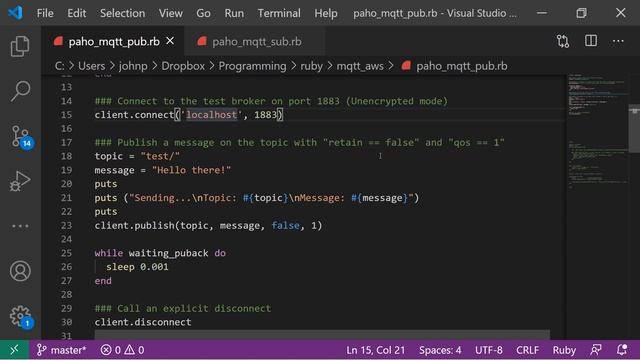Show additional views ellipsis in activity bar
This screenshot has width=640, height=360.
[x=20, y=226]
